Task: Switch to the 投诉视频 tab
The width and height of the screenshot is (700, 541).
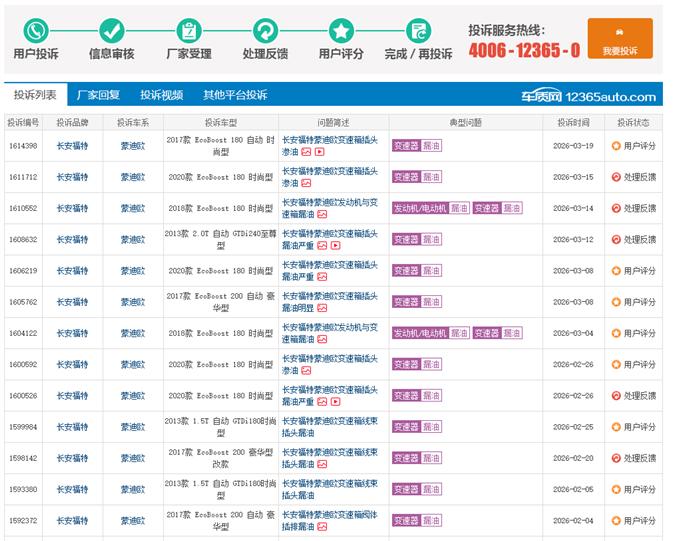Action: tap(162, 95)
